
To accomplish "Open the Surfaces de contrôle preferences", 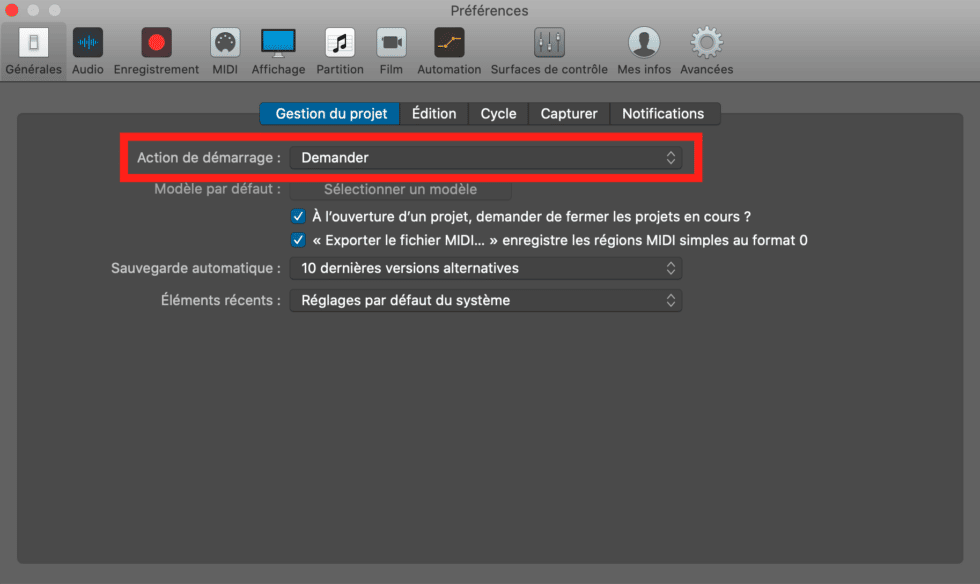I will coord(549,51).
